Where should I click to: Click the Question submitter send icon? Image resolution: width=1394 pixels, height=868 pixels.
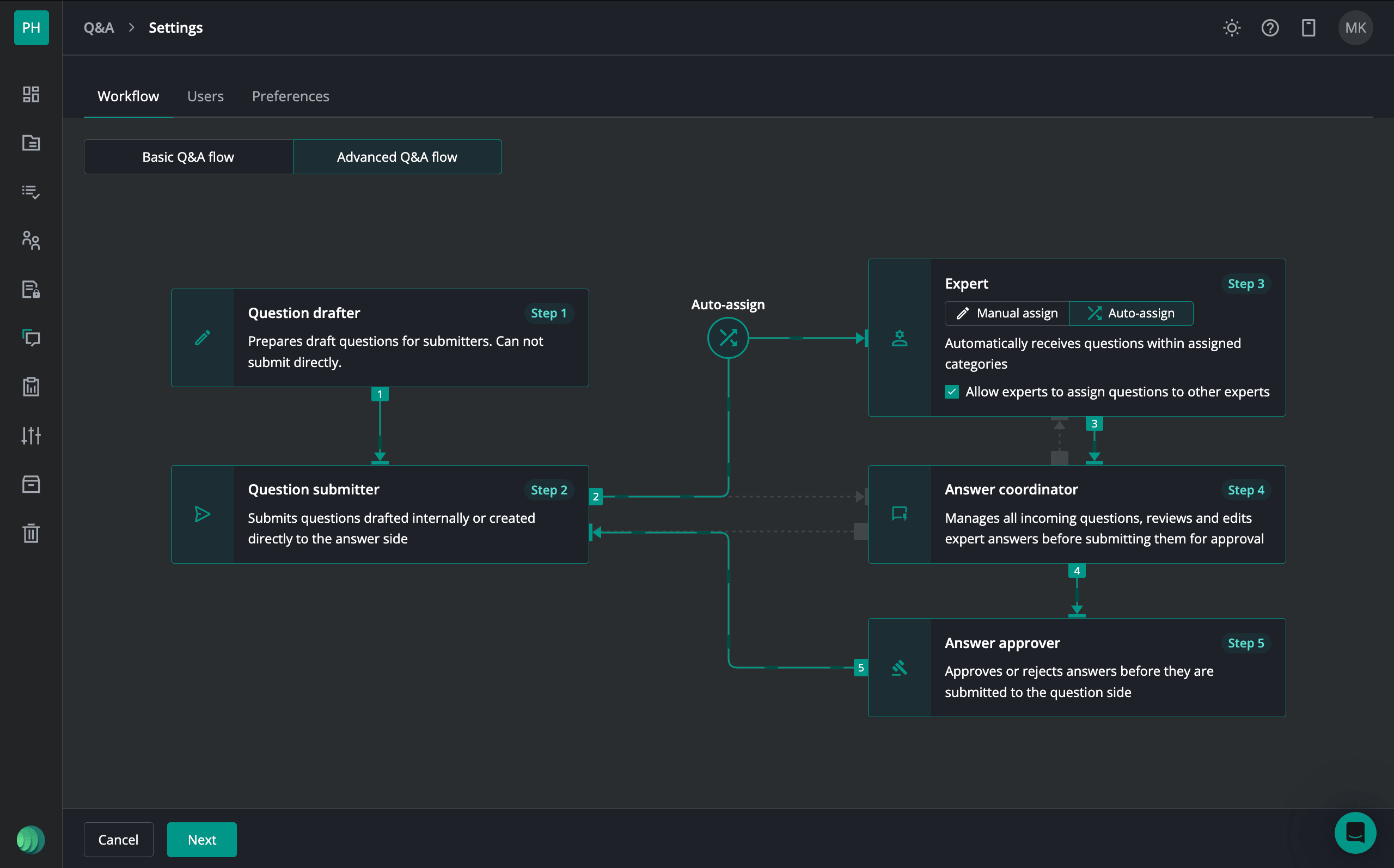pyautogui.click(x=203, y=514)
